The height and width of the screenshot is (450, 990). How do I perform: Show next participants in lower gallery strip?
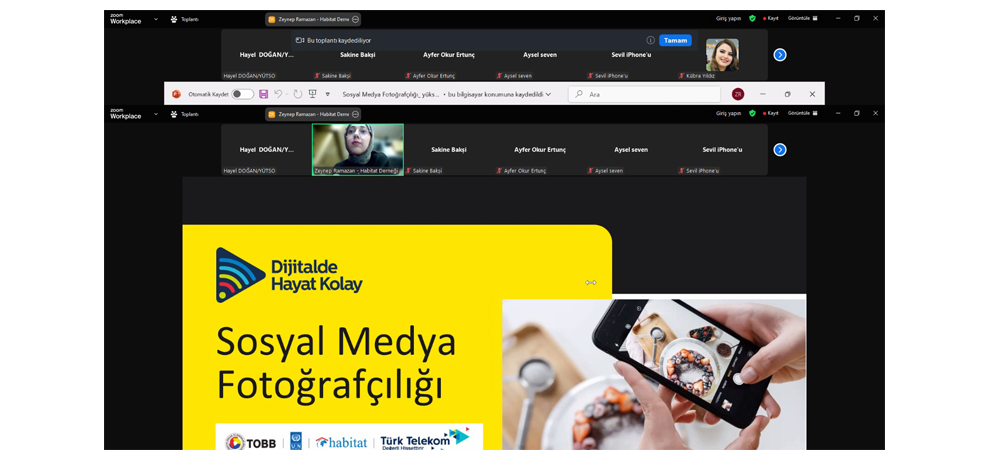[780, 150]
